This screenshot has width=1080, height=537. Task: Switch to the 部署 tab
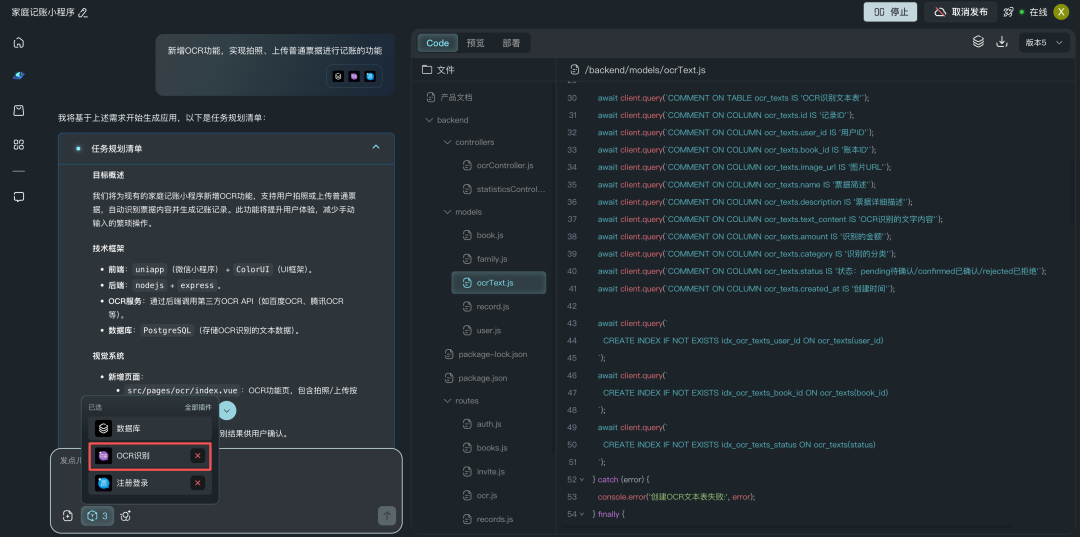tap(511, 43)
